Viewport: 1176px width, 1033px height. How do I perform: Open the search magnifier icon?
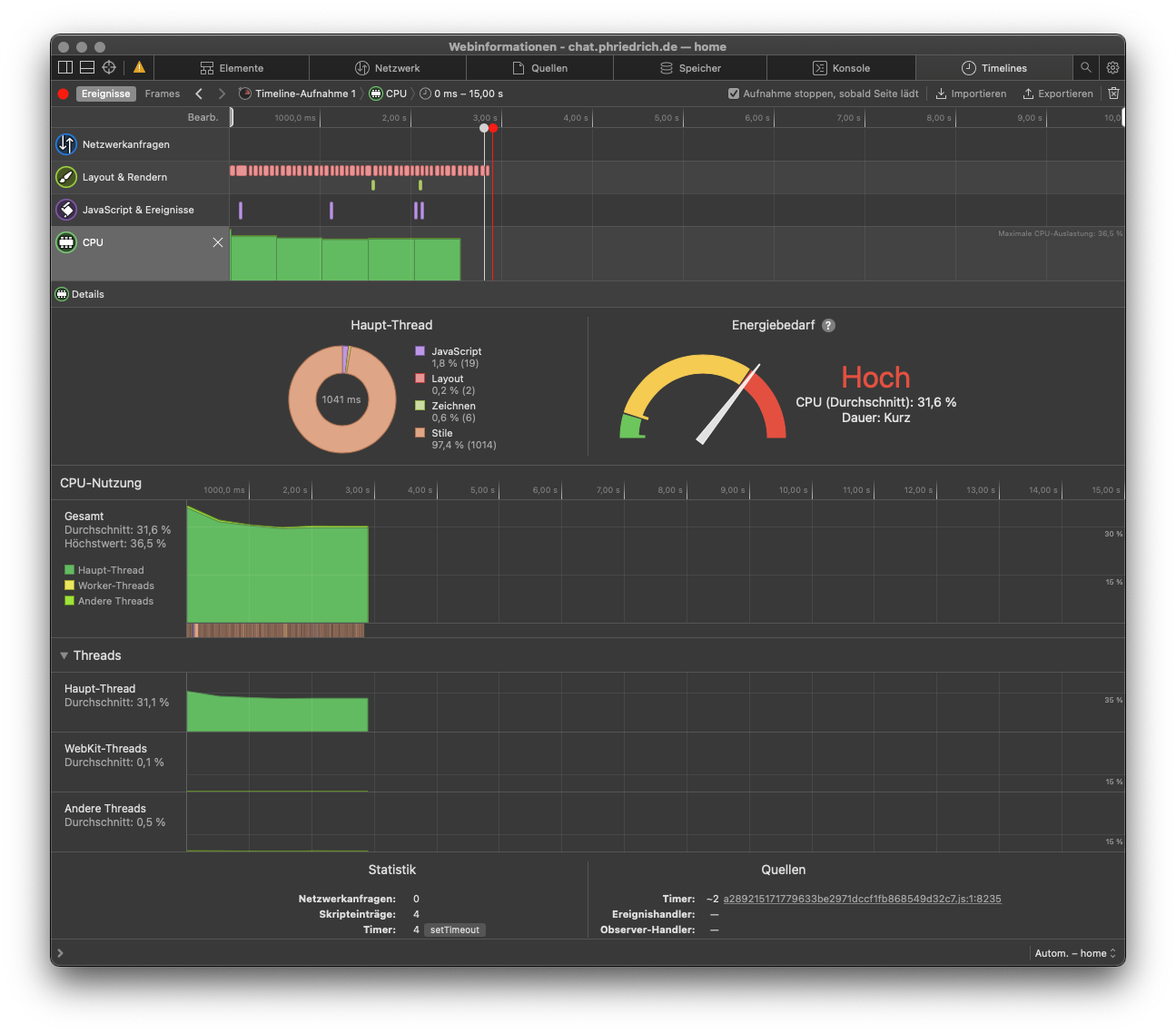pos(1086,67)
